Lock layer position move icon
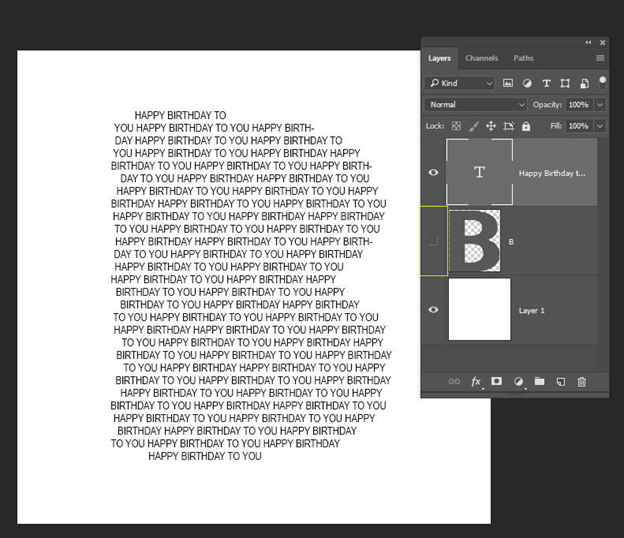This screenshot has width=624, height=538. click(491, 126)
